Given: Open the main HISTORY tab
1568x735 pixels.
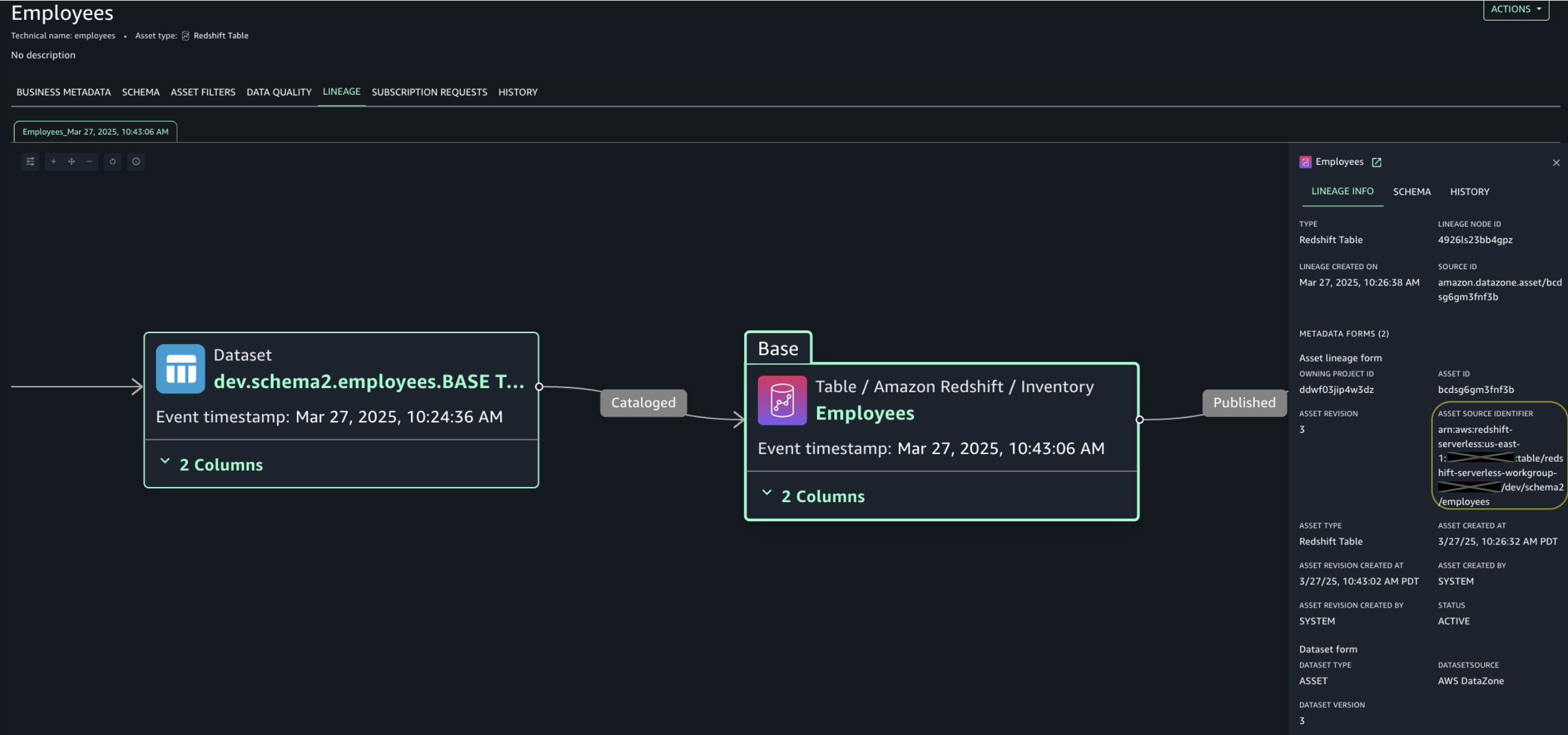Looking at the screenshot, I should point(518,92).
